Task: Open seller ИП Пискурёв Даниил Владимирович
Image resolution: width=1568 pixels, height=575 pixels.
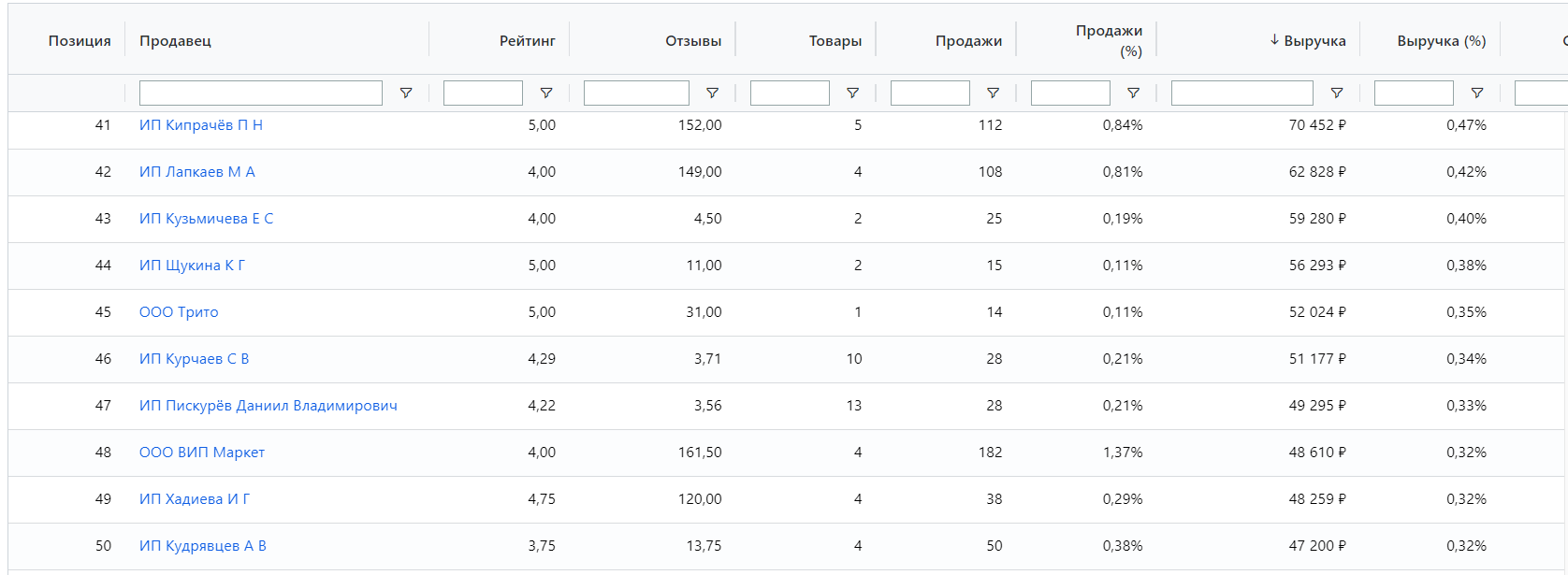Action: [x=268, y=406]
